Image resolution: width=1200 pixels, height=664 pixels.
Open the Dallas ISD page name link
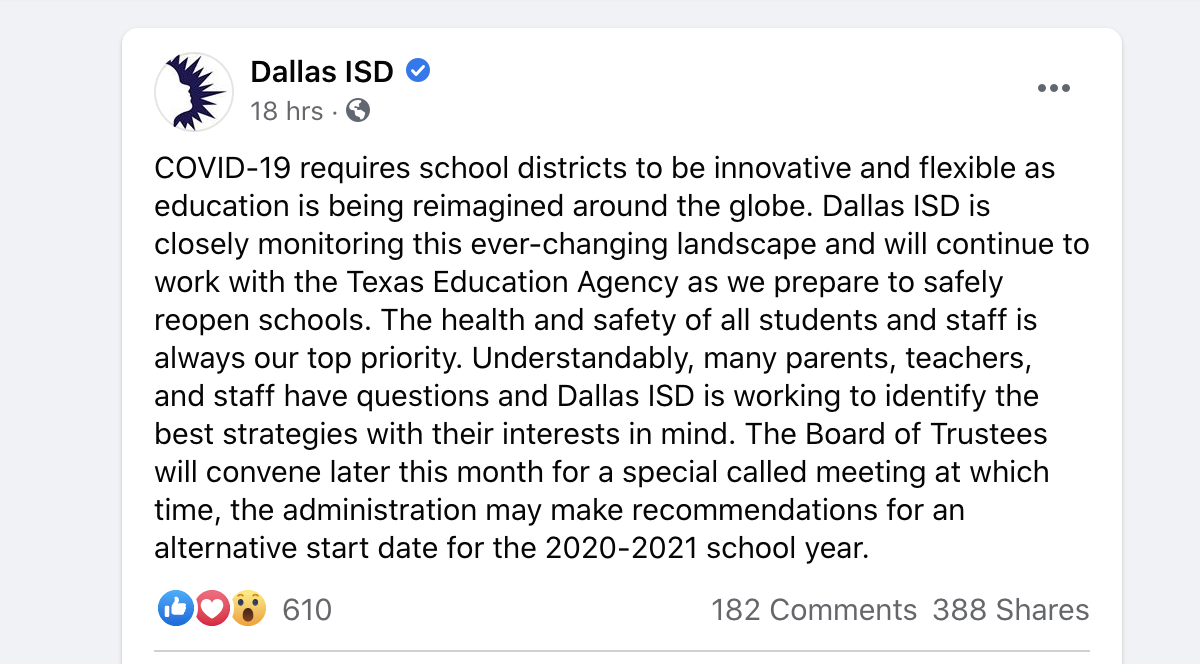321,72
